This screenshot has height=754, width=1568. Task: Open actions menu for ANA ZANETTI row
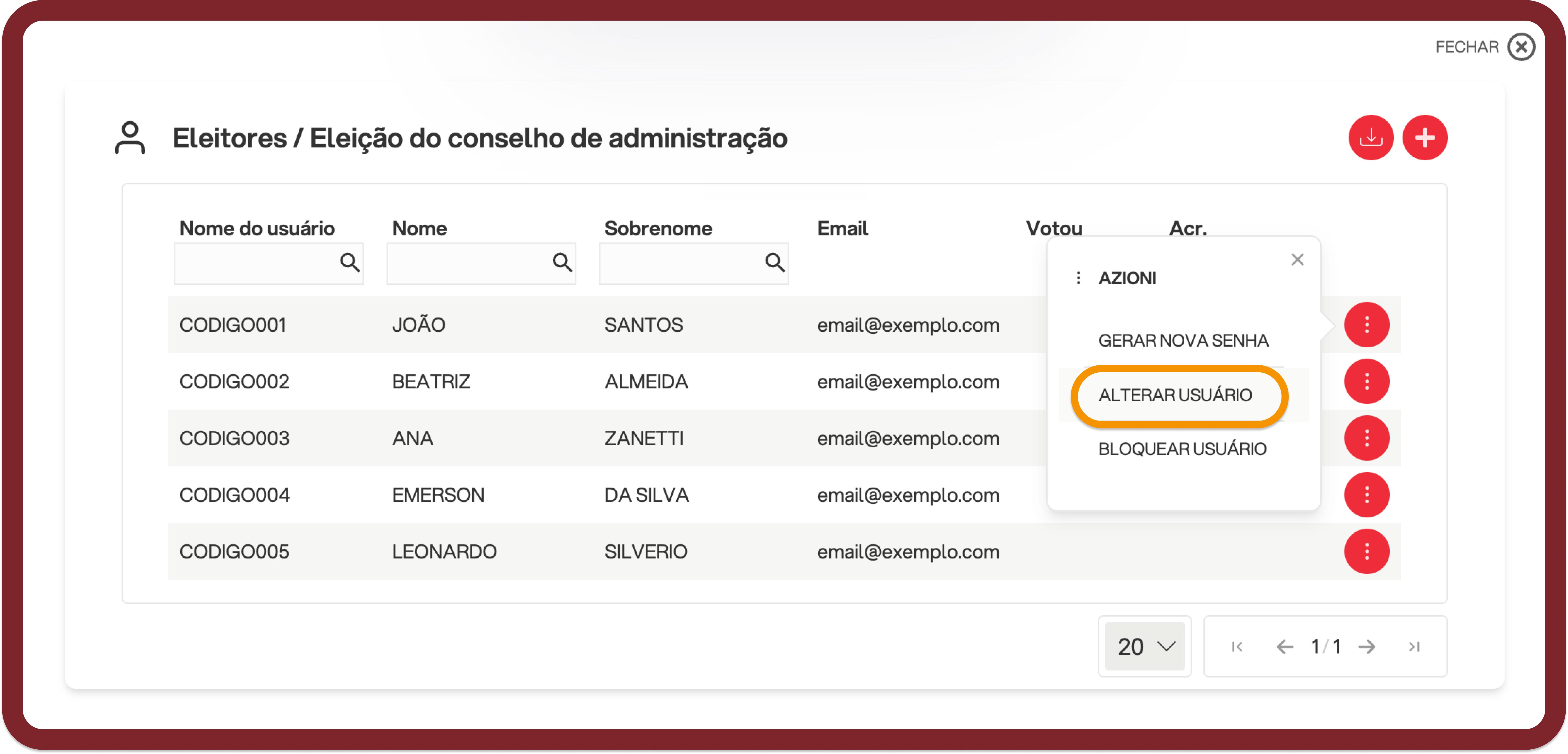pos(1367,438)
